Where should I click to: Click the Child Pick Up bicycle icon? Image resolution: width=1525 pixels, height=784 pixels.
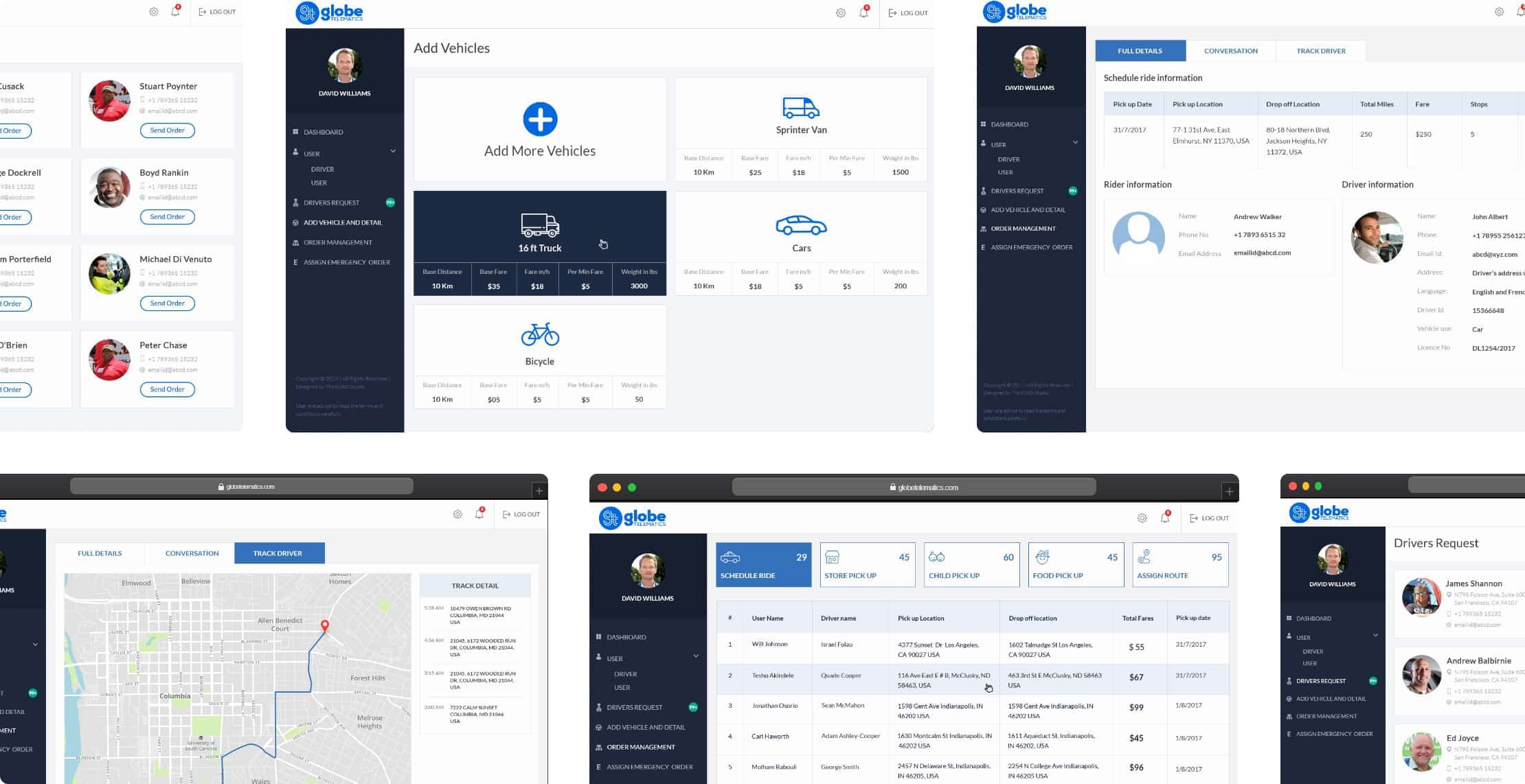(936, 557)
